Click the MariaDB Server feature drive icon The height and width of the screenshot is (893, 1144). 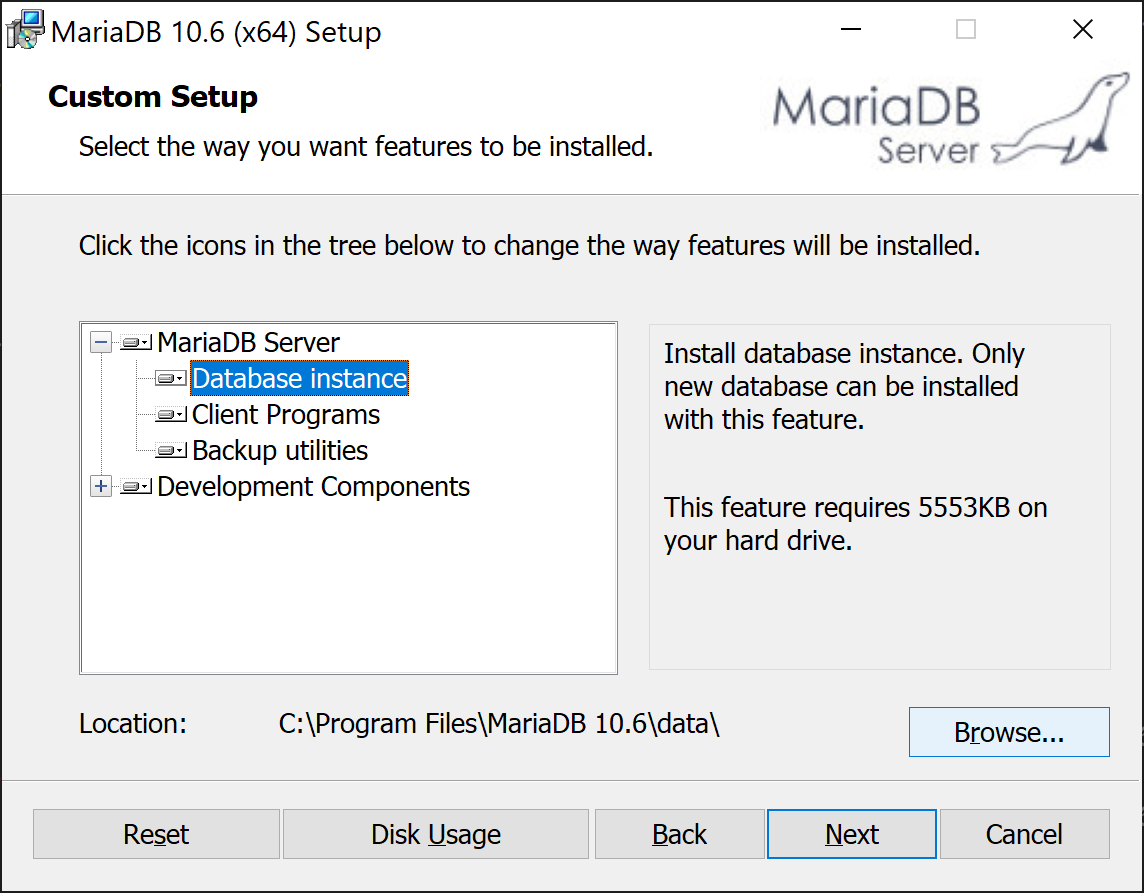click(135, 343)
